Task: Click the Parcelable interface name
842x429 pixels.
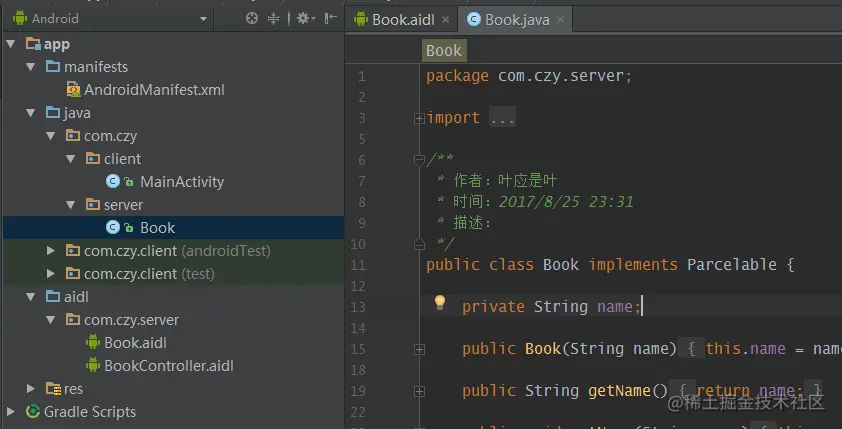Action: click(731, 265)
